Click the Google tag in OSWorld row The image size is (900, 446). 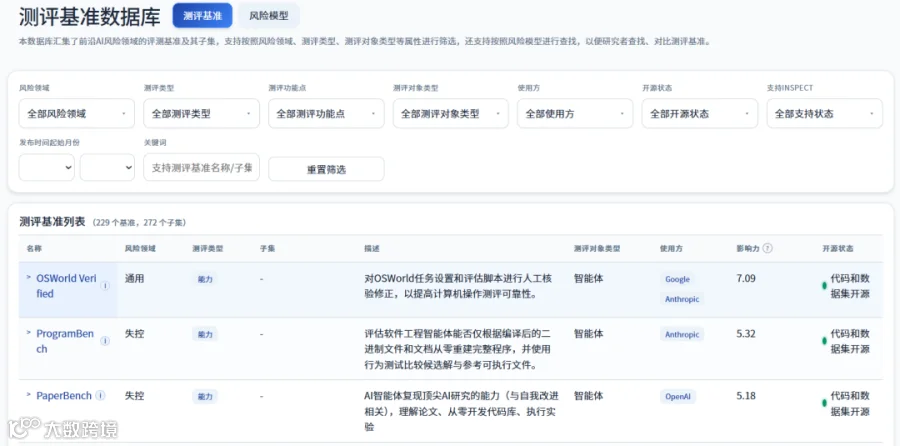tap(677, 280)
